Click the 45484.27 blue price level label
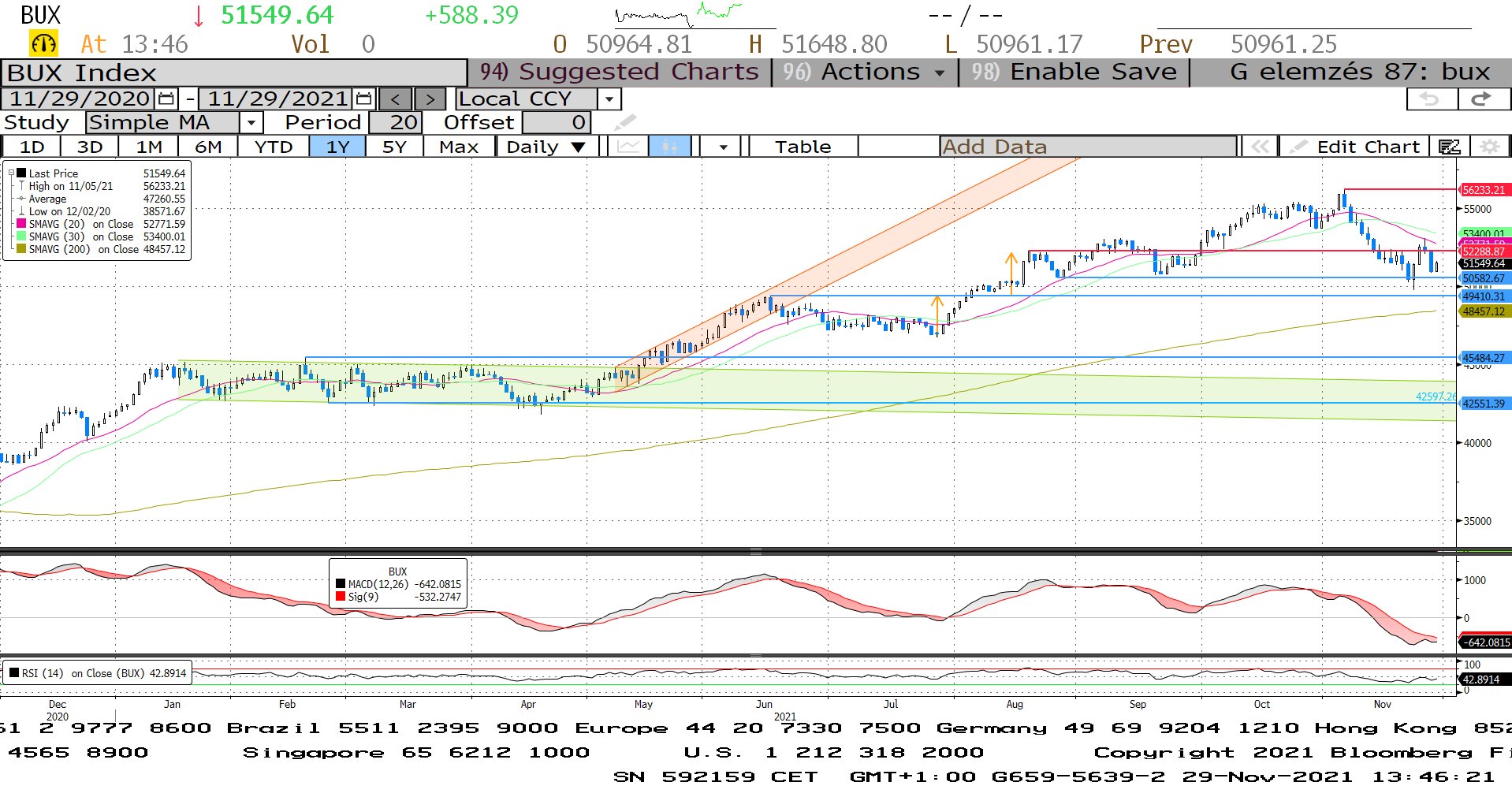Image resolution: width=1512 pixels, height=808 pixels. [x=1484, y=358]
